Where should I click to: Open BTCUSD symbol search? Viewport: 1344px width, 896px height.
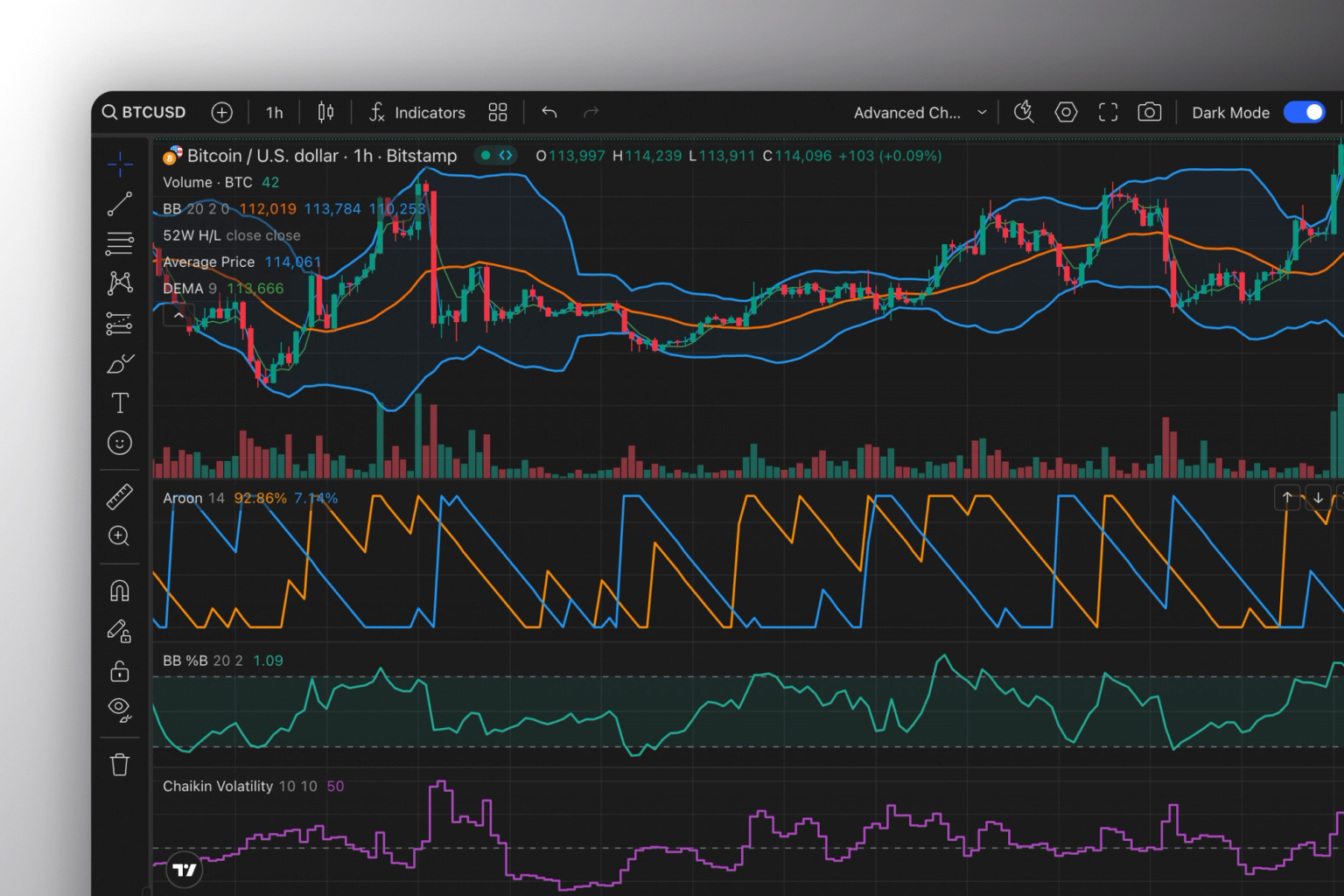click(x=144, y=112)
